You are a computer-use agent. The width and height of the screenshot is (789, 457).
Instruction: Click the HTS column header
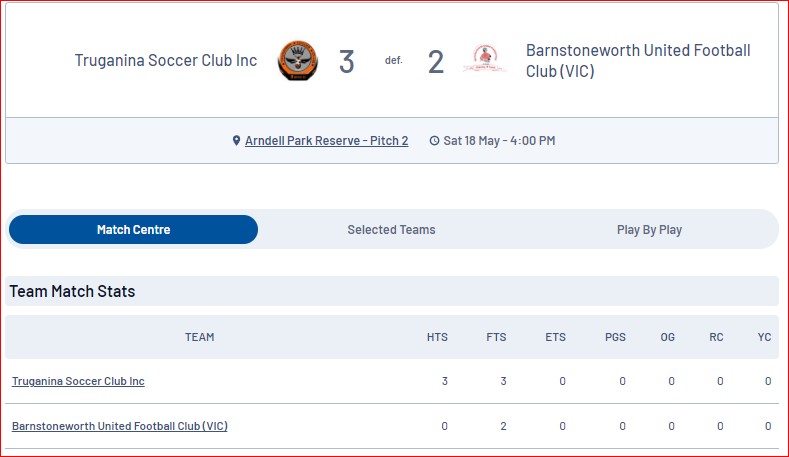437,337
